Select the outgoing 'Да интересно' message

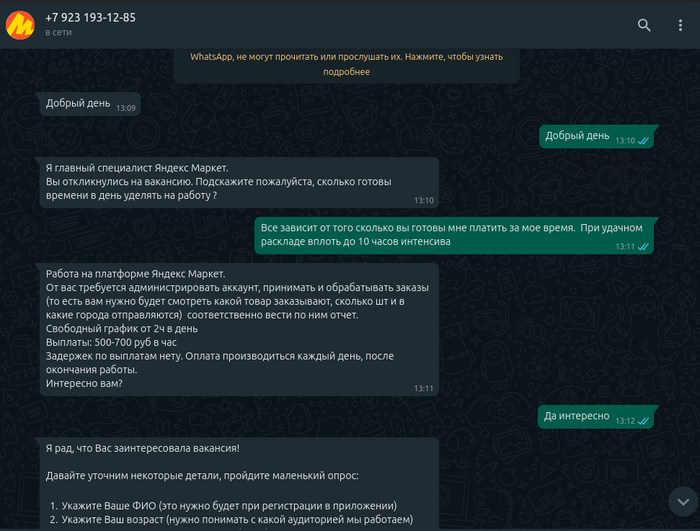coord(596,417)
